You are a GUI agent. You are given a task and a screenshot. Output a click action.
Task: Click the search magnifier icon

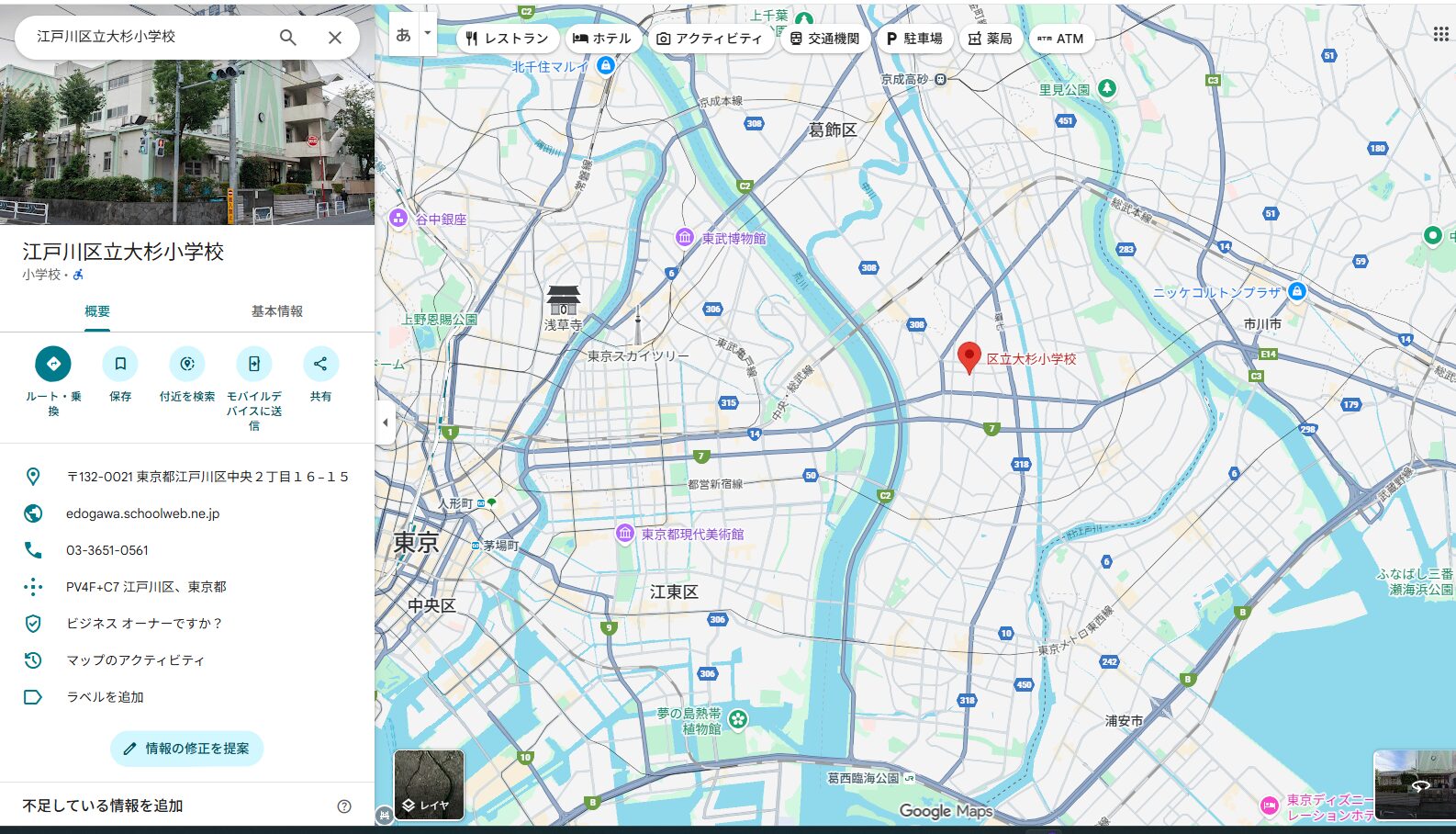pos(288,38)
